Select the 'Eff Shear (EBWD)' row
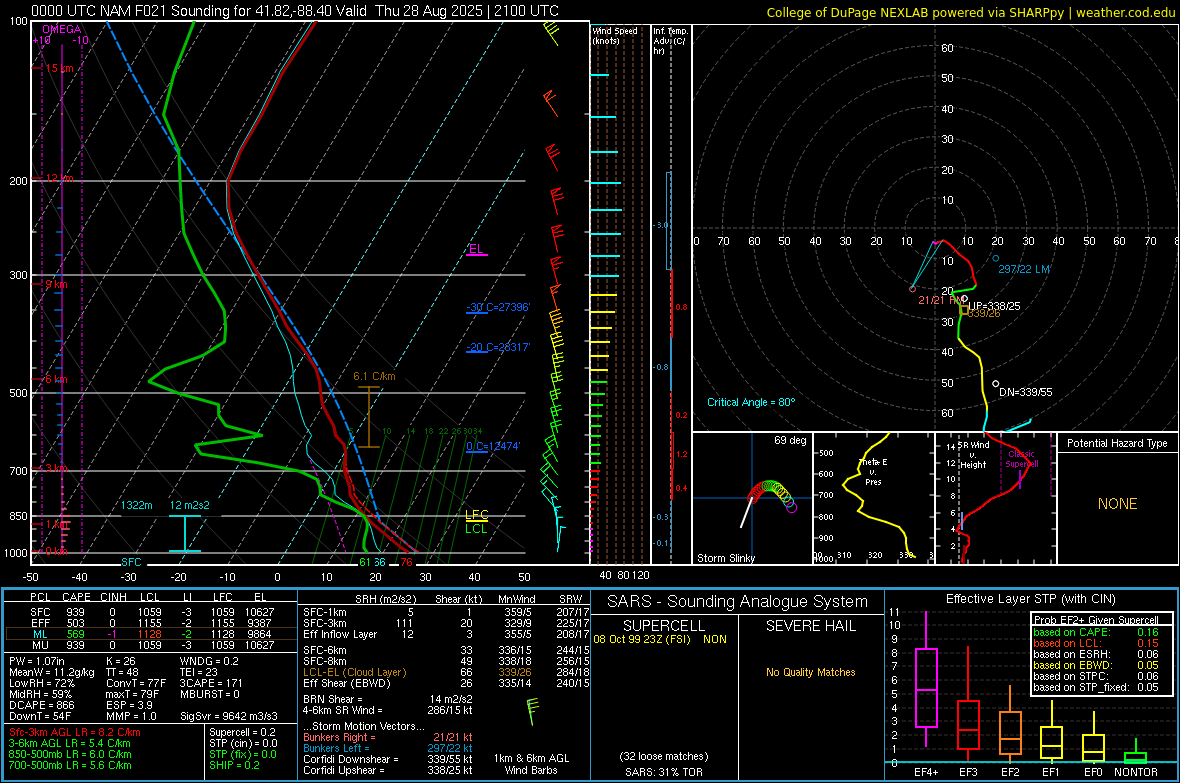The image size is (1180, 783). tap(446, 684)
